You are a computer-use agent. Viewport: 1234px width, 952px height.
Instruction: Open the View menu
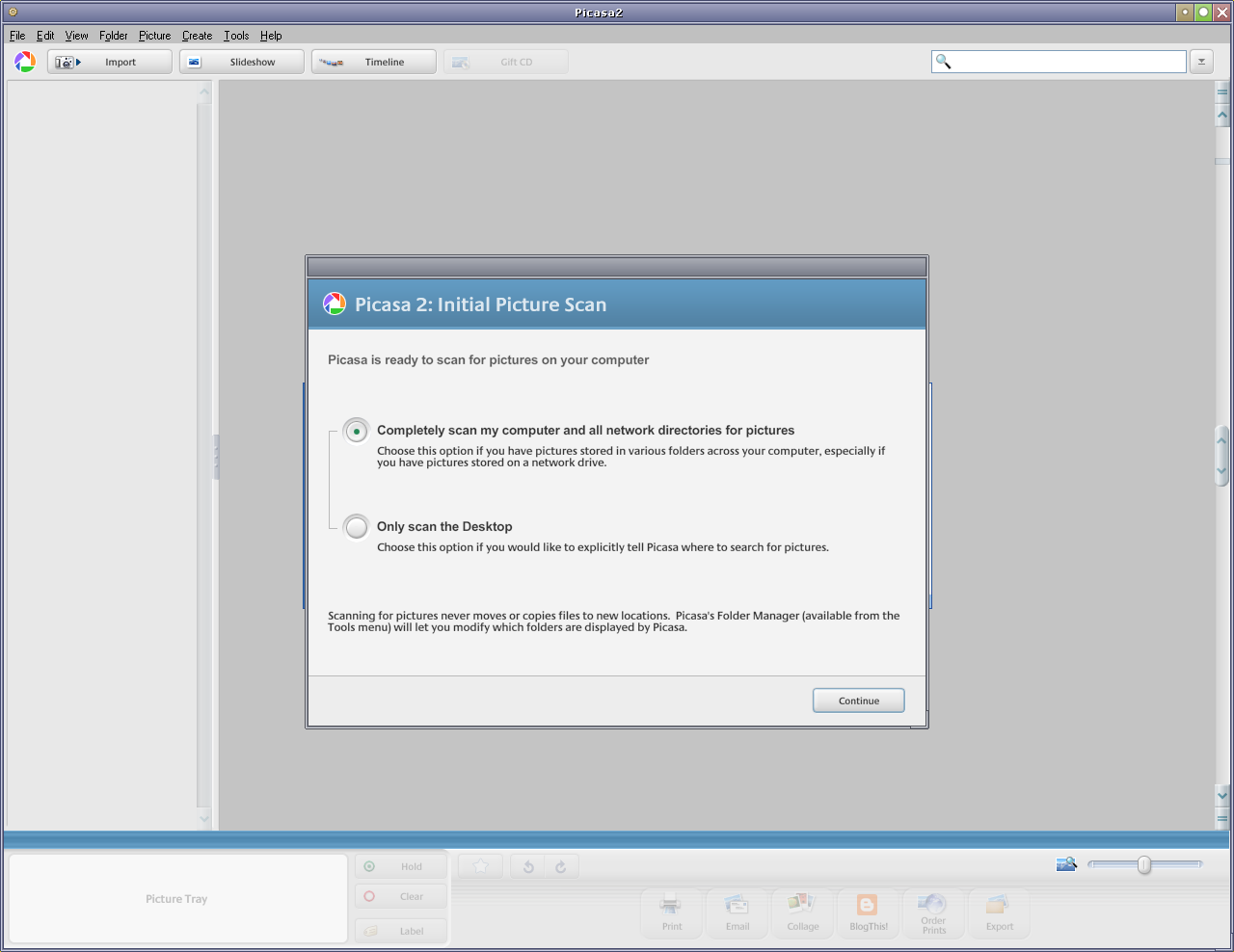pos(77,36)
